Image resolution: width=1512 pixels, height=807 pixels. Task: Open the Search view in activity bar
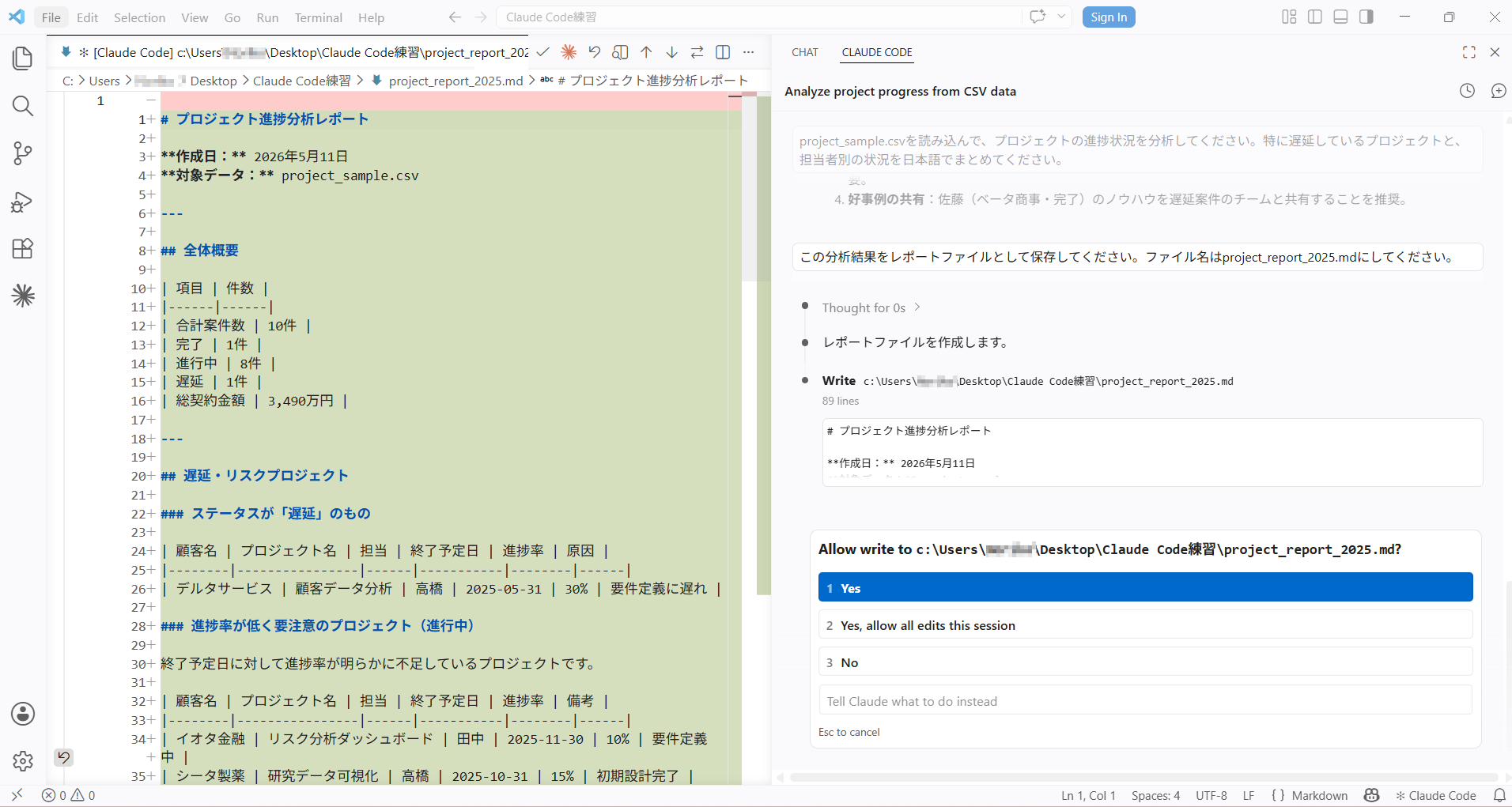coord(23,106)
